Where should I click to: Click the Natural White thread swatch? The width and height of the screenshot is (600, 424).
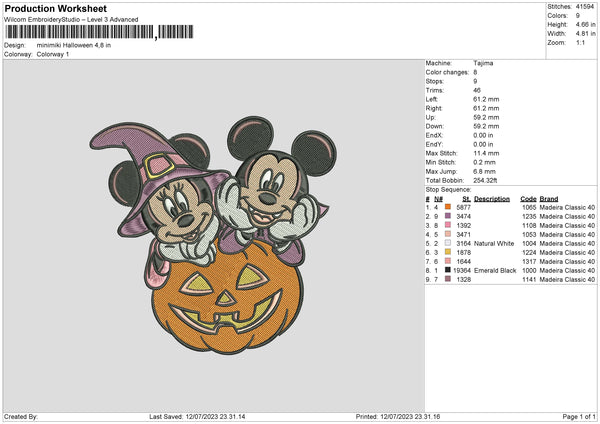tap(448, 243)
